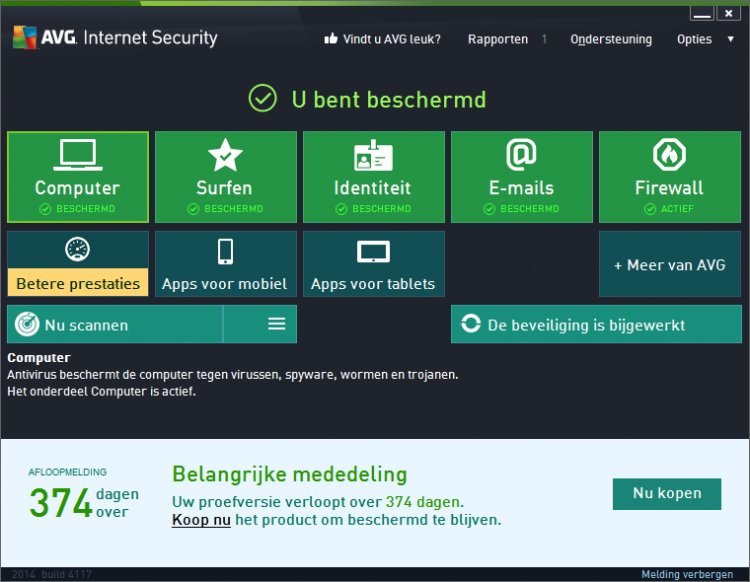Follow the Koop nu link
This screenshot has height=582, width=750.
pyautogui.click(x=201, y=520)
